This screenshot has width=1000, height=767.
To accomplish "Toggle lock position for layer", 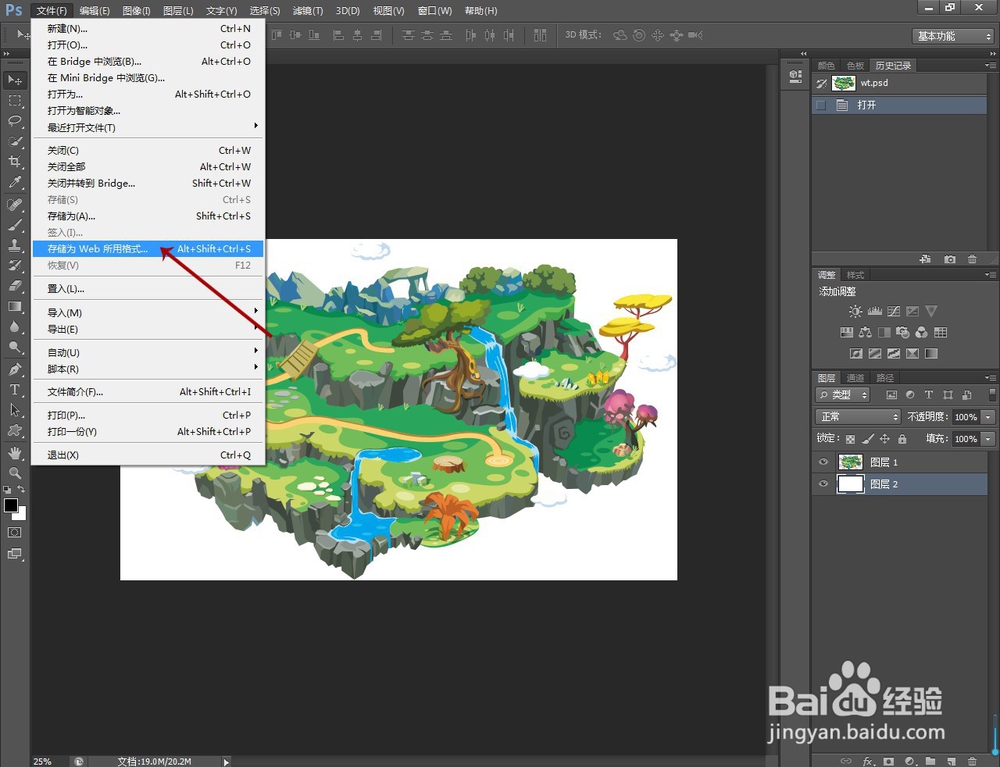I will coord(885,439).
